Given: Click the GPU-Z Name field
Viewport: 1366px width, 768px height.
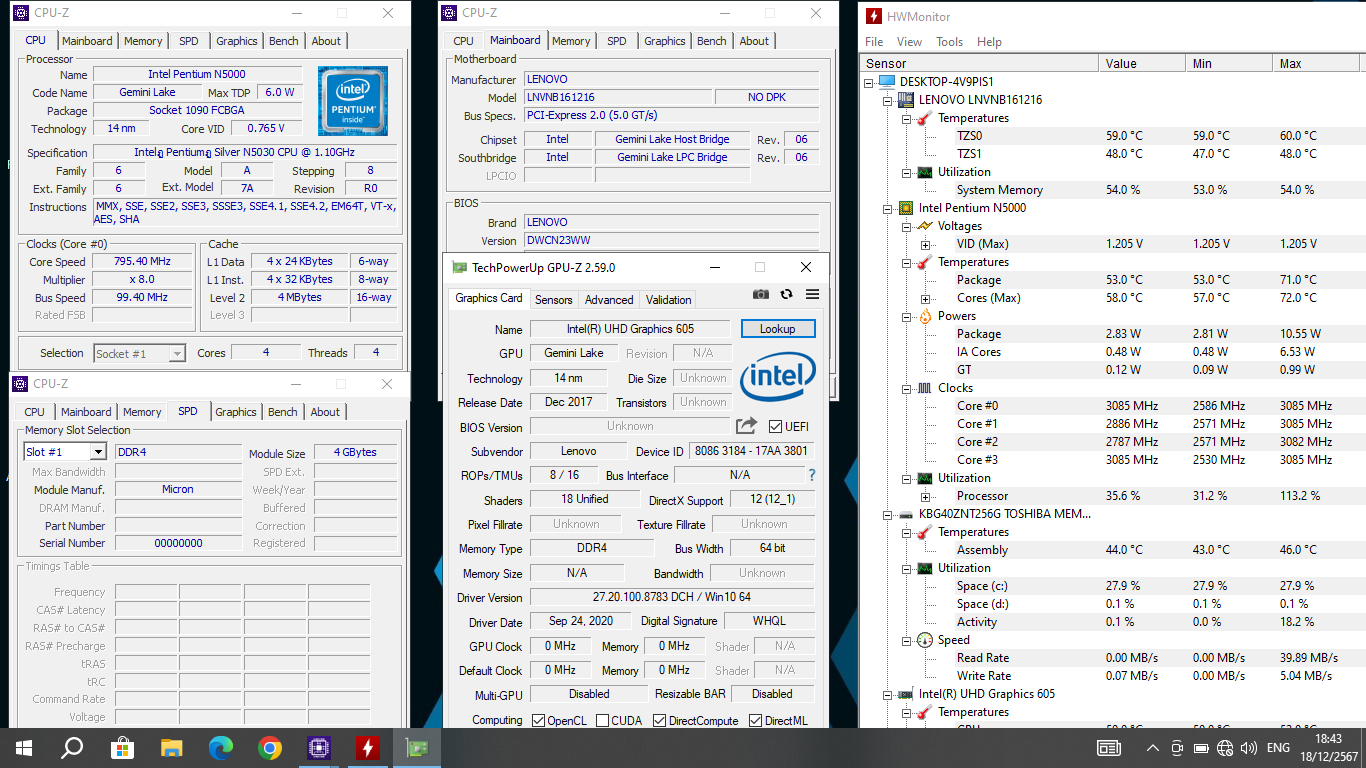Looking at the screenshot, I should pos(630,329).
